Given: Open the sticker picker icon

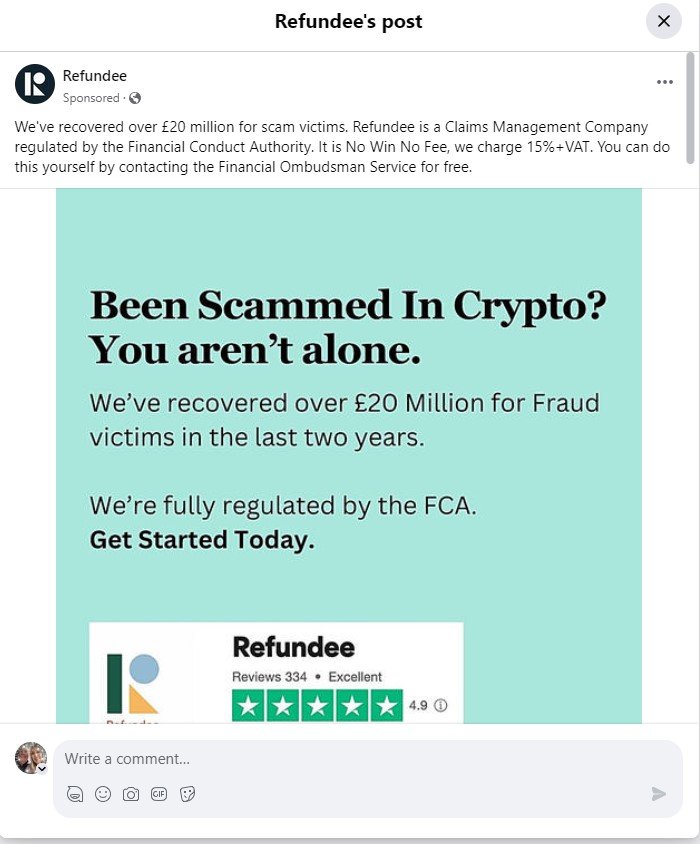Looking at the screenshot, I should coord(187,794).
